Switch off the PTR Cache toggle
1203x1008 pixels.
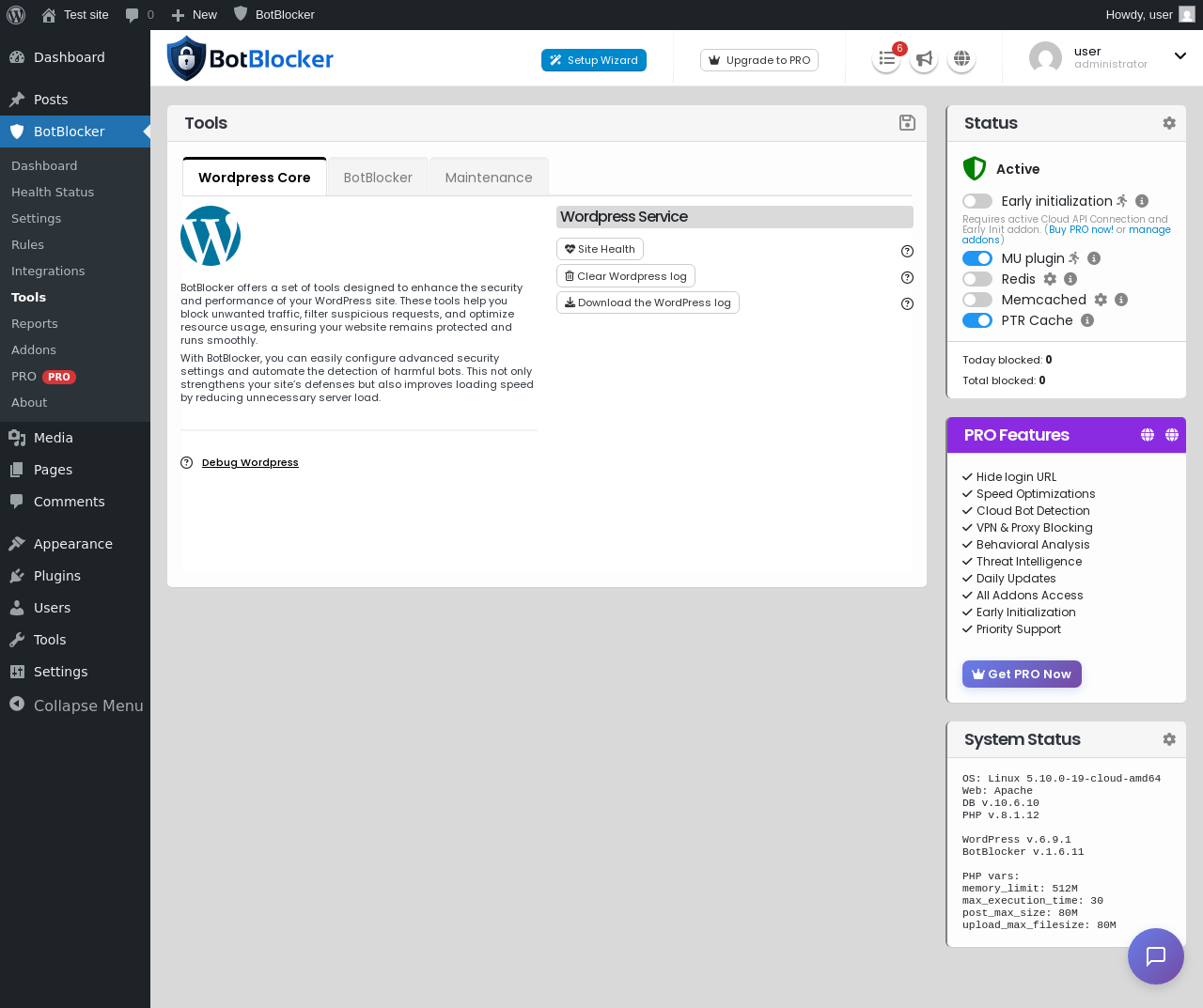(977, 320)
